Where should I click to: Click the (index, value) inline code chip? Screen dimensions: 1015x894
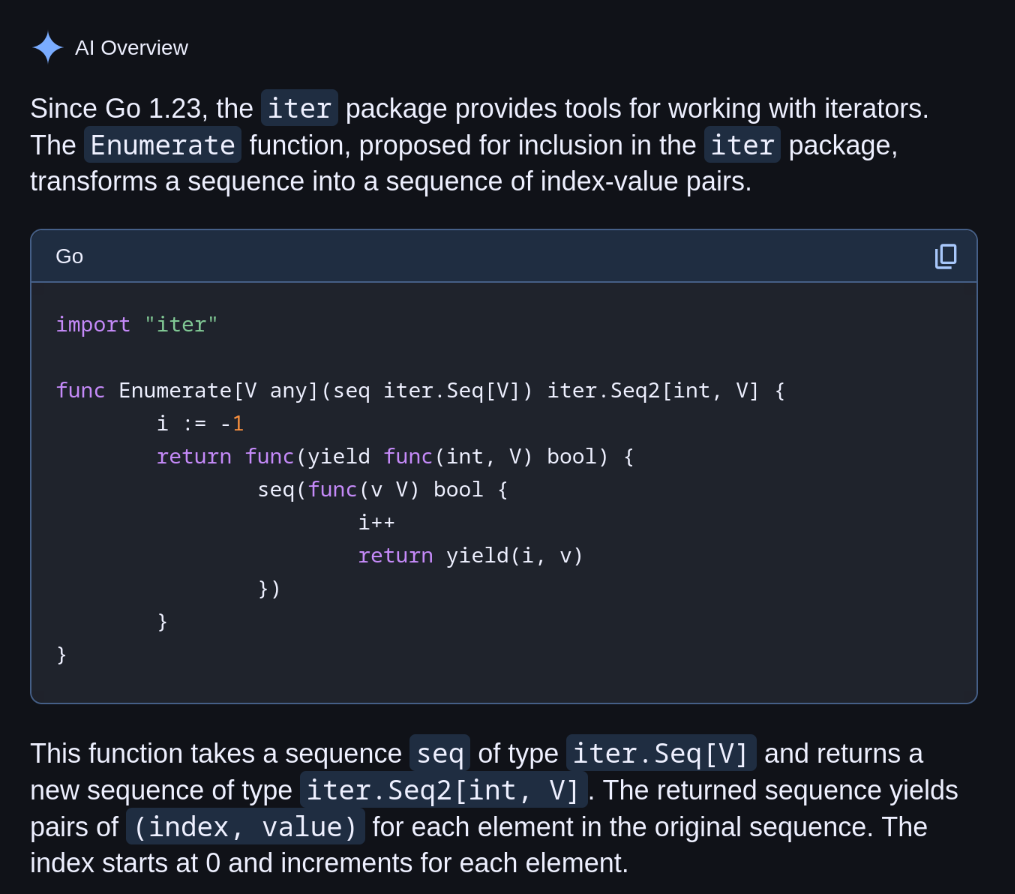point(245,827)
